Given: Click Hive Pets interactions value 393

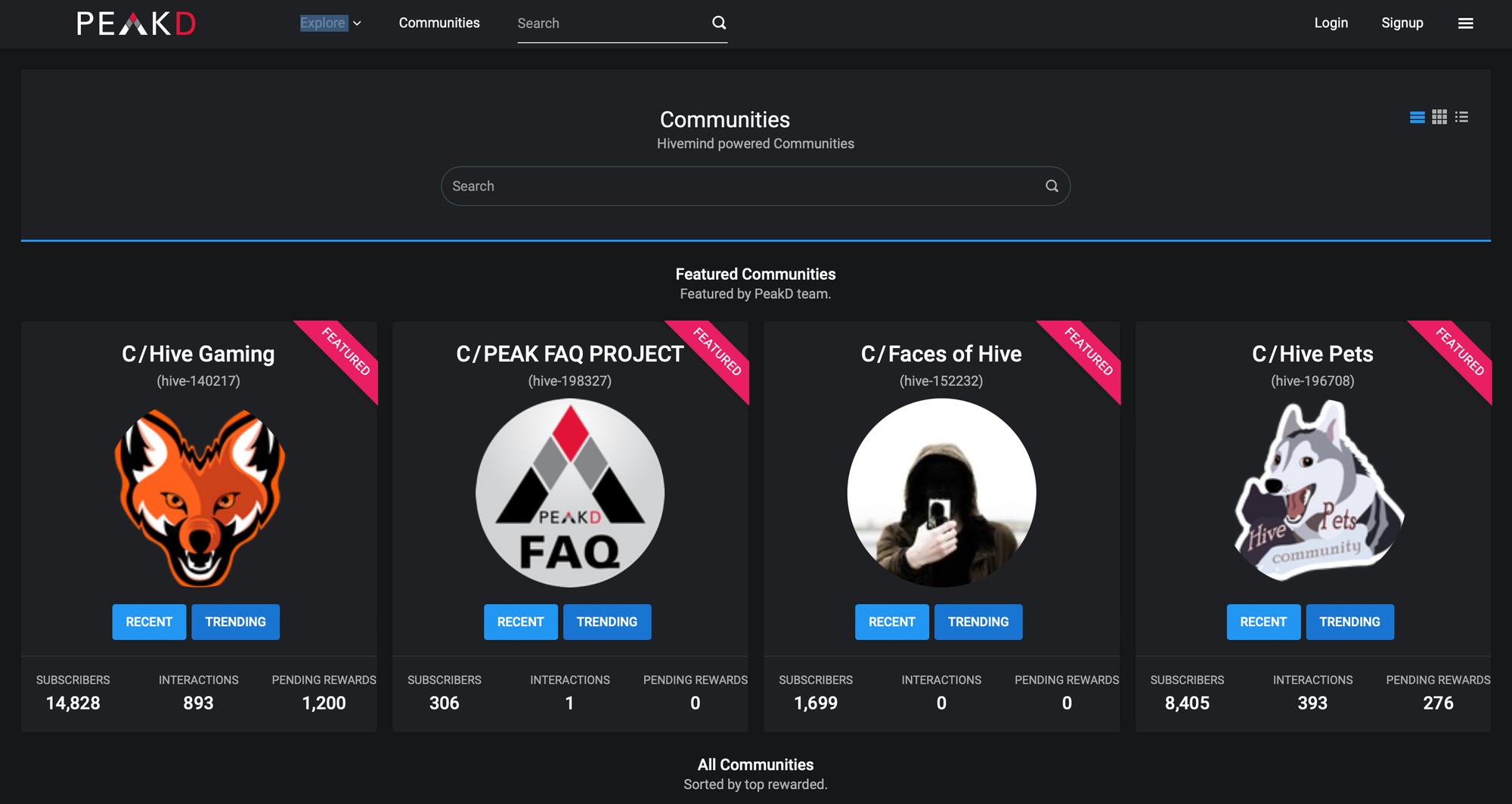Looking at the screenshot, I should click(x=1312, y=703).
